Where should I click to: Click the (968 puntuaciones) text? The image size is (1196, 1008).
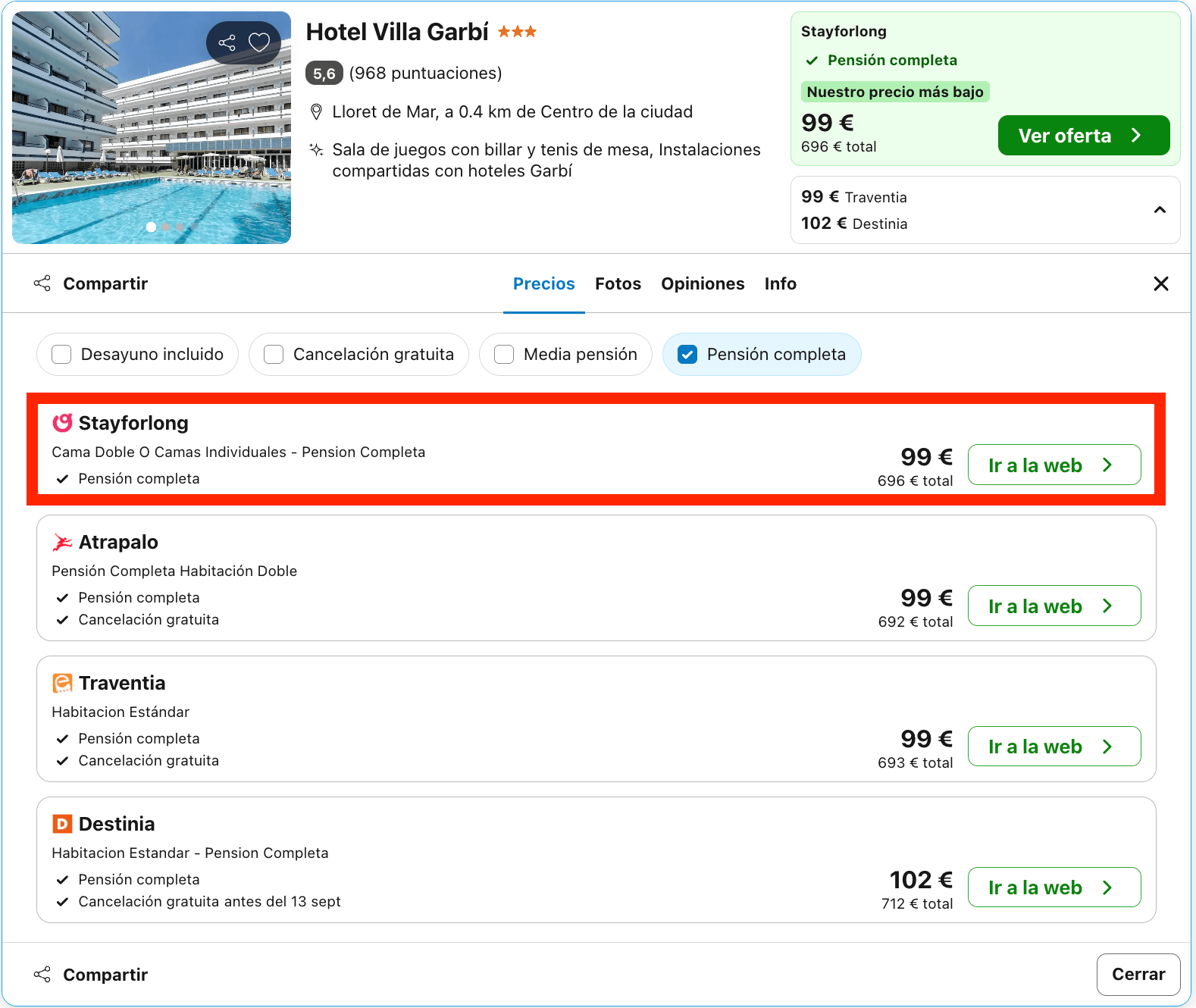[426, 74]
